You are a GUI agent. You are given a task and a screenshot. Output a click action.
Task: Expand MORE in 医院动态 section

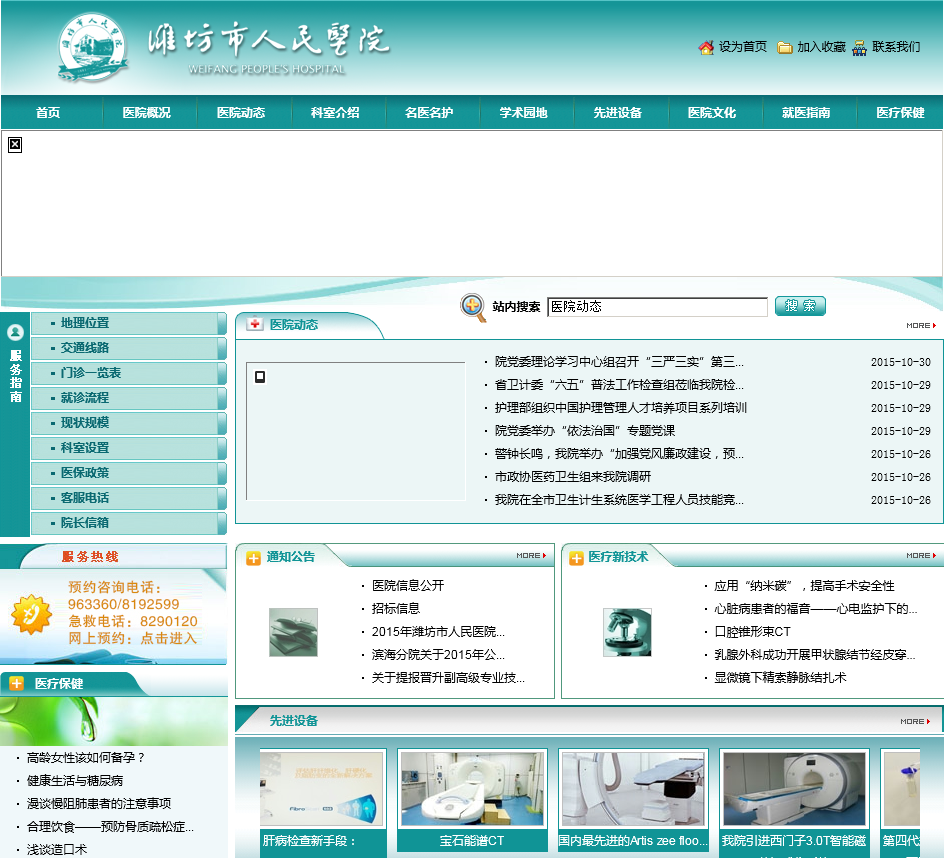click(920, 325)
